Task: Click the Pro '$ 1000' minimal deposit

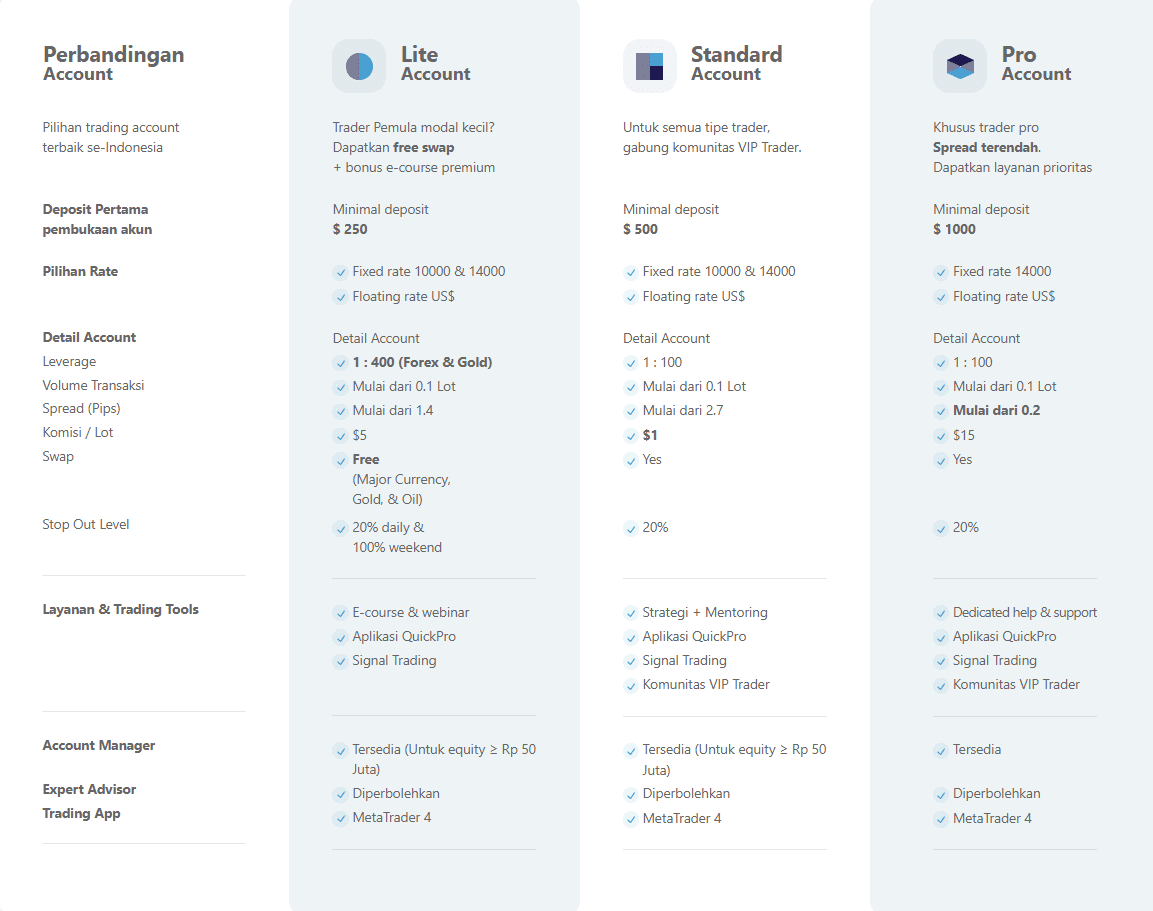Action: point(954,229)
